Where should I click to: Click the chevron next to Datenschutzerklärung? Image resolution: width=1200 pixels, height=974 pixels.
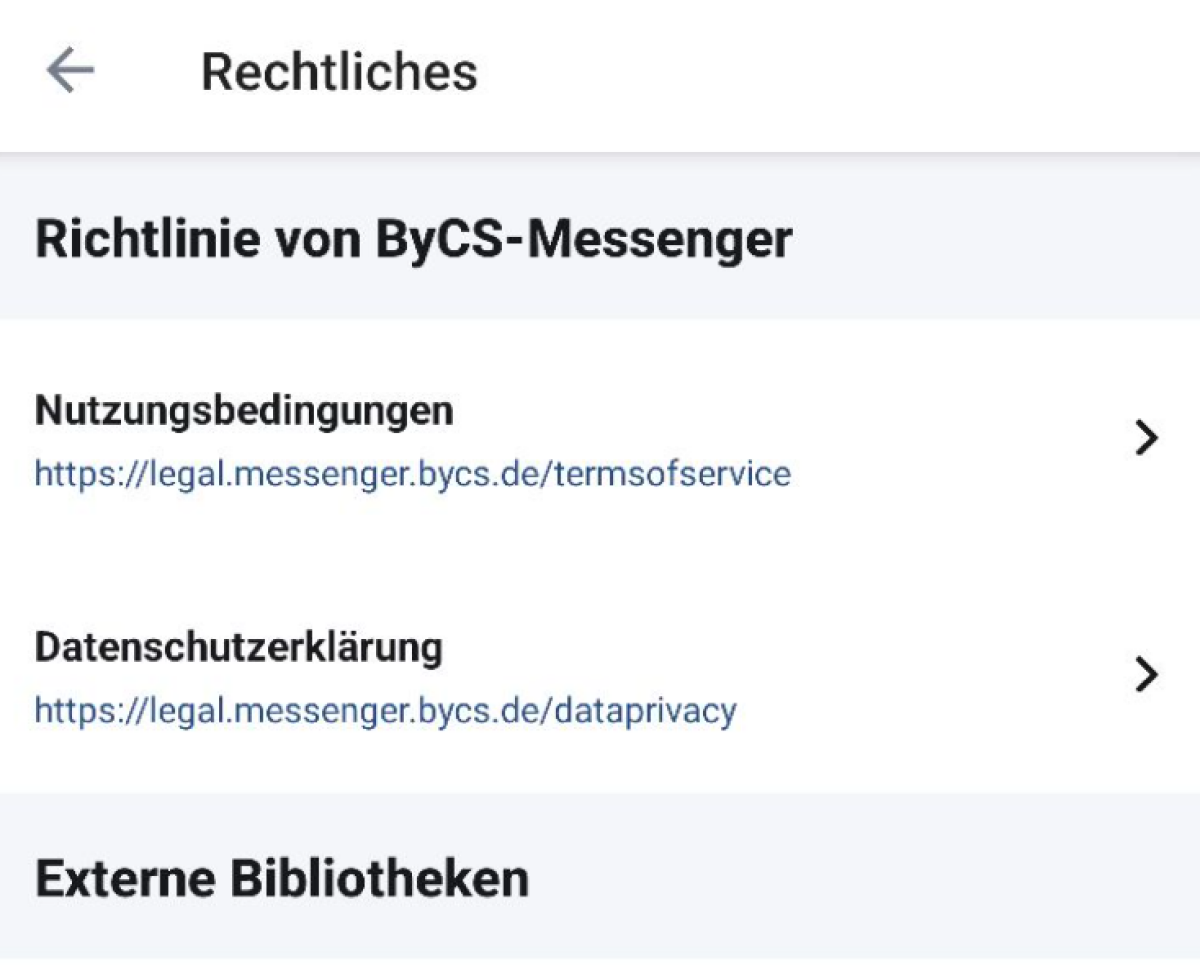(x=1147, y=675)
